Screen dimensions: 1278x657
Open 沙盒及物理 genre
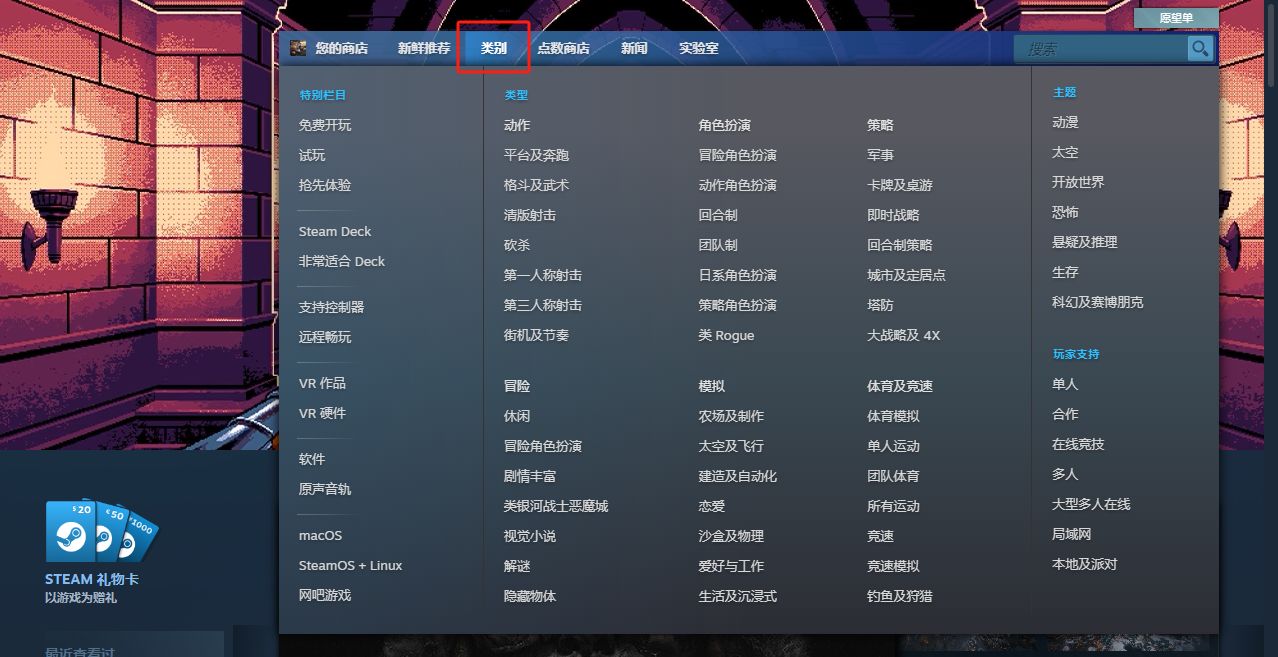point(731,536)
